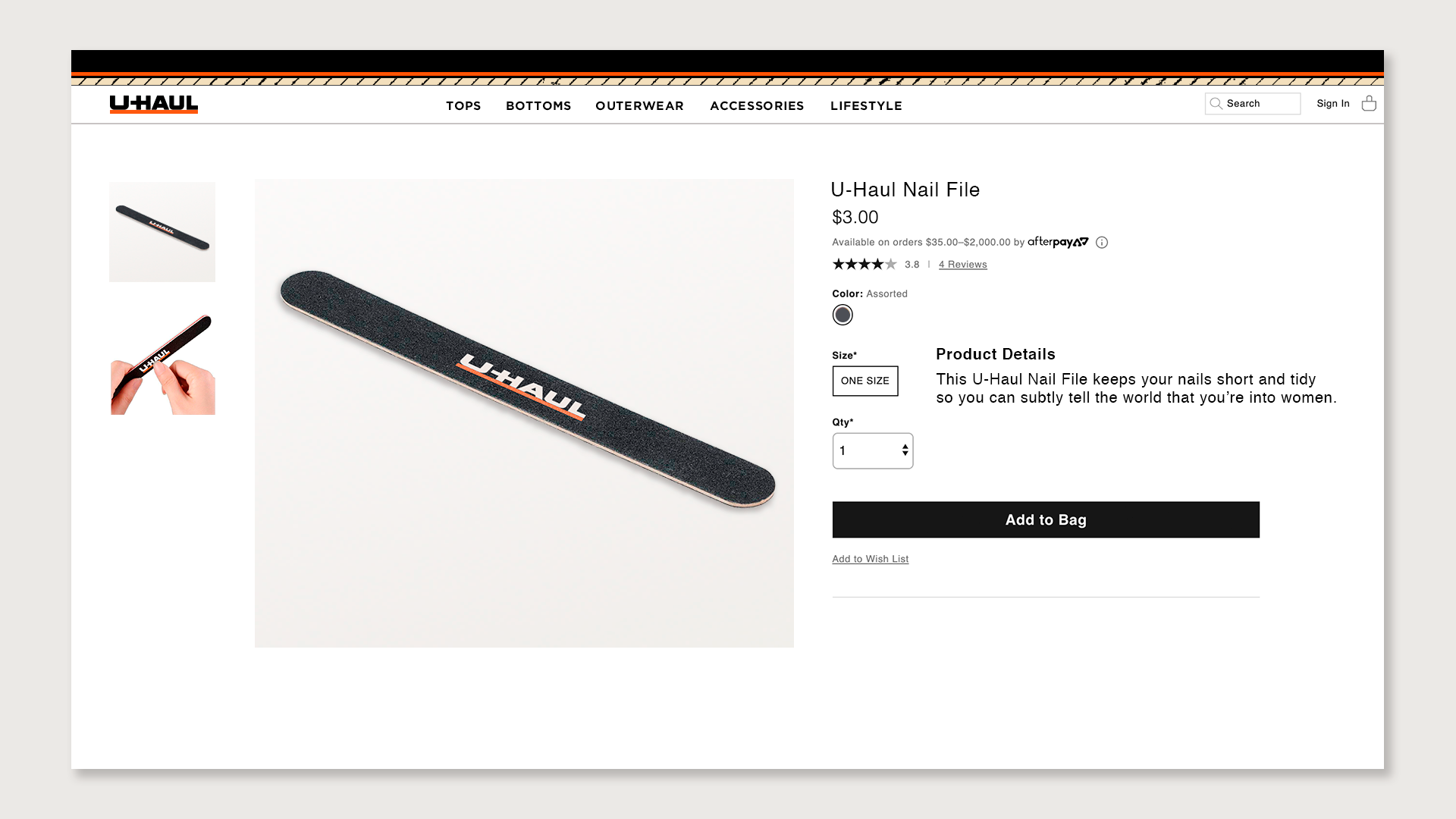Screen dimensions: 1456x819
Task: Click the search magnifier icon
Action: click(1216, 104)
